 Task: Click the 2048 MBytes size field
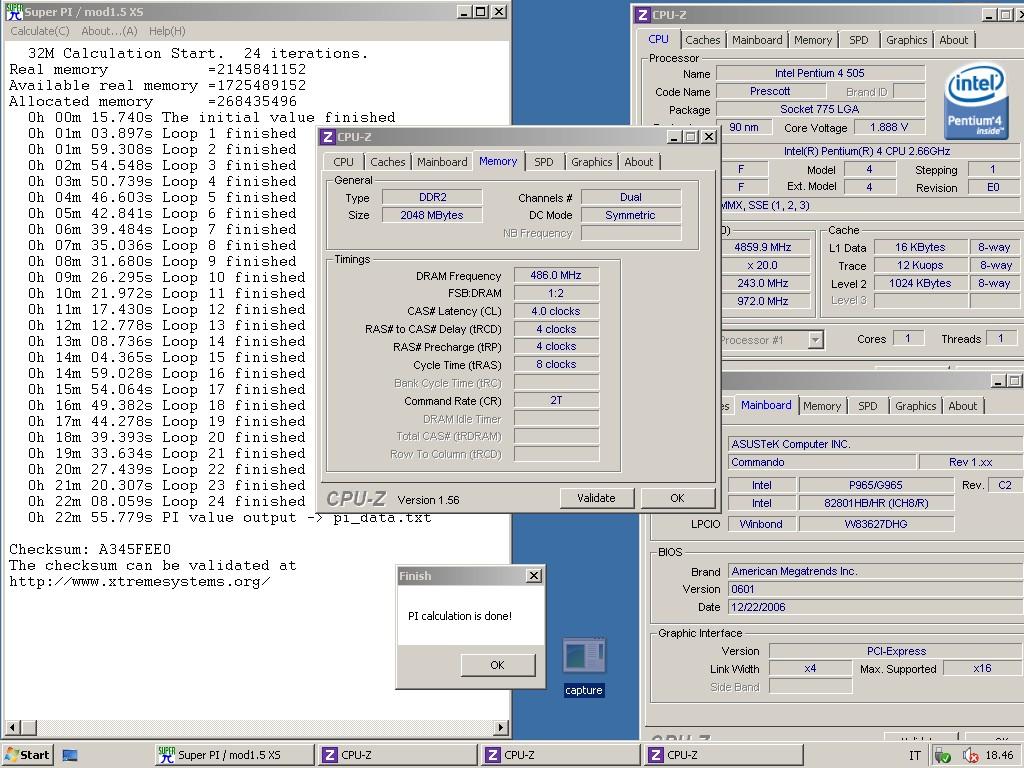pyautogui.click(x=432, y=215)
